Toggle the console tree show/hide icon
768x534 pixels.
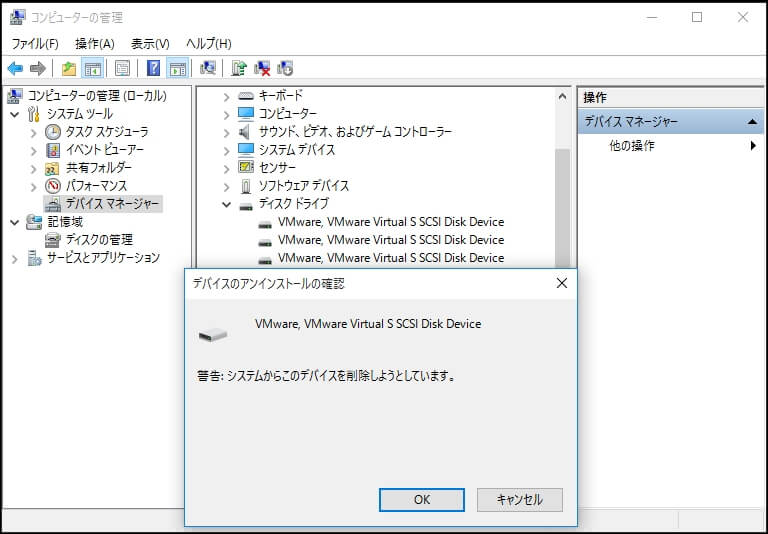pyautogui.click(x=93, y=69)
